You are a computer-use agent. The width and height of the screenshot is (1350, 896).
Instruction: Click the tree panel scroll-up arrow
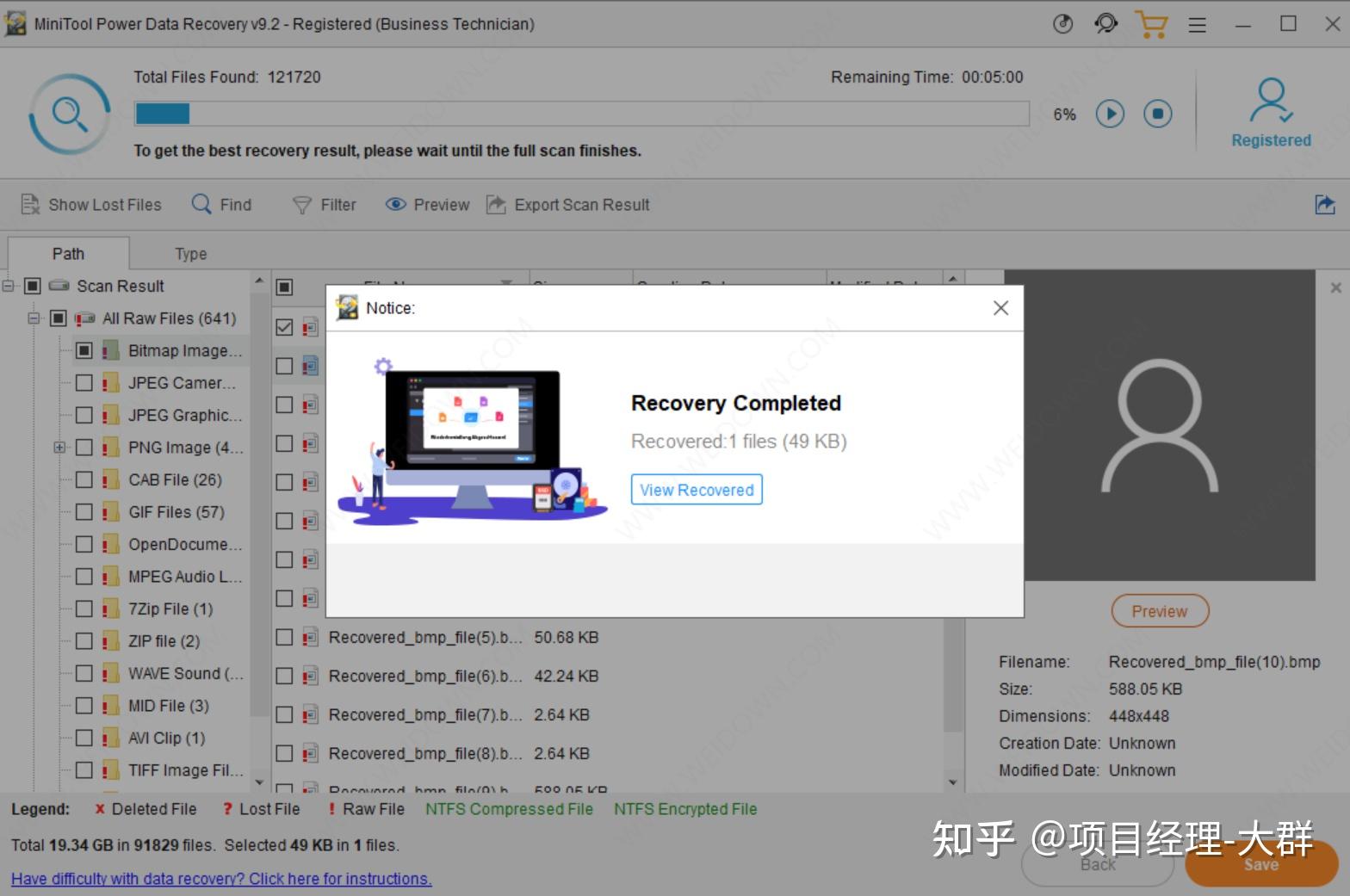pyautogui.click(x=259, y=281)
